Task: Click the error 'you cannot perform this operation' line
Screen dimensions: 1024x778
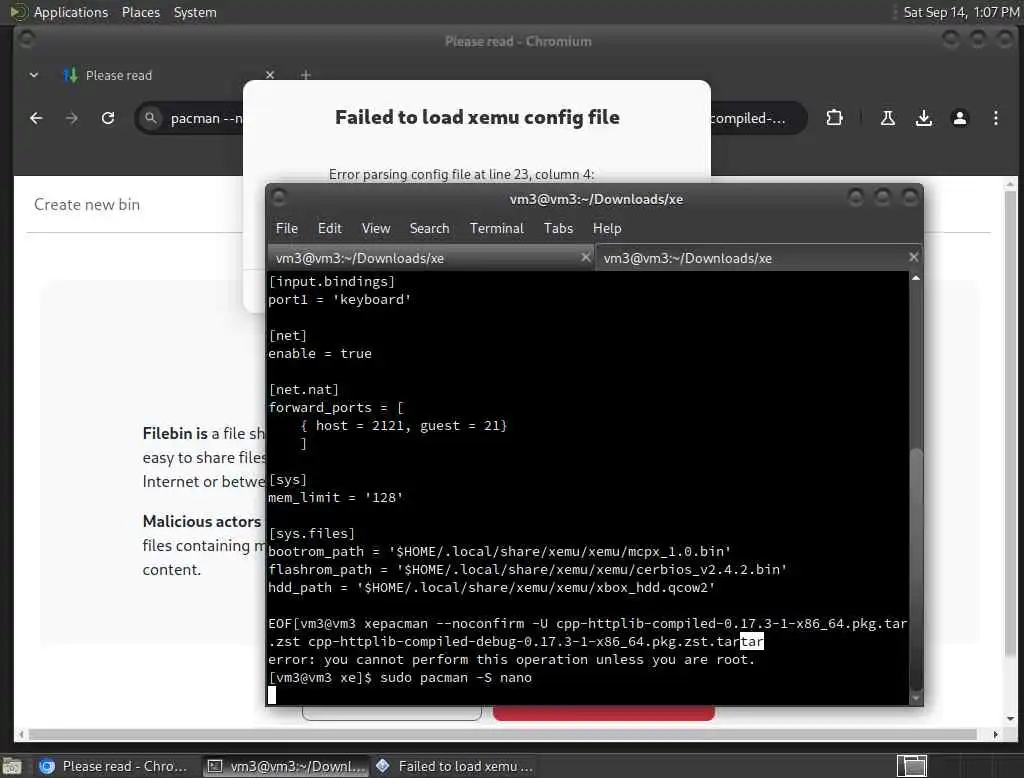Action: click(511, 660)
